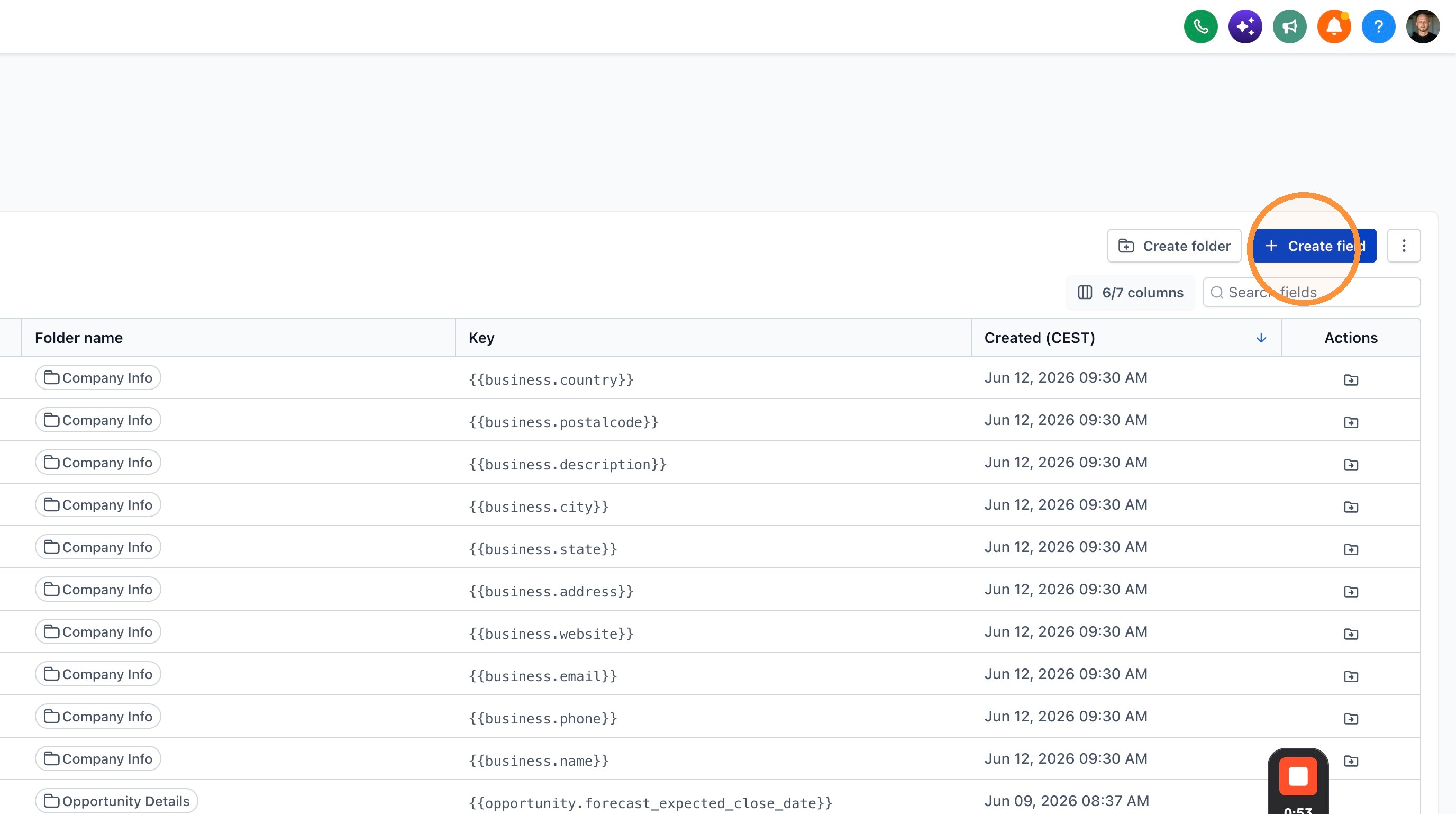Move business.description field to folder

(1351, 465)
